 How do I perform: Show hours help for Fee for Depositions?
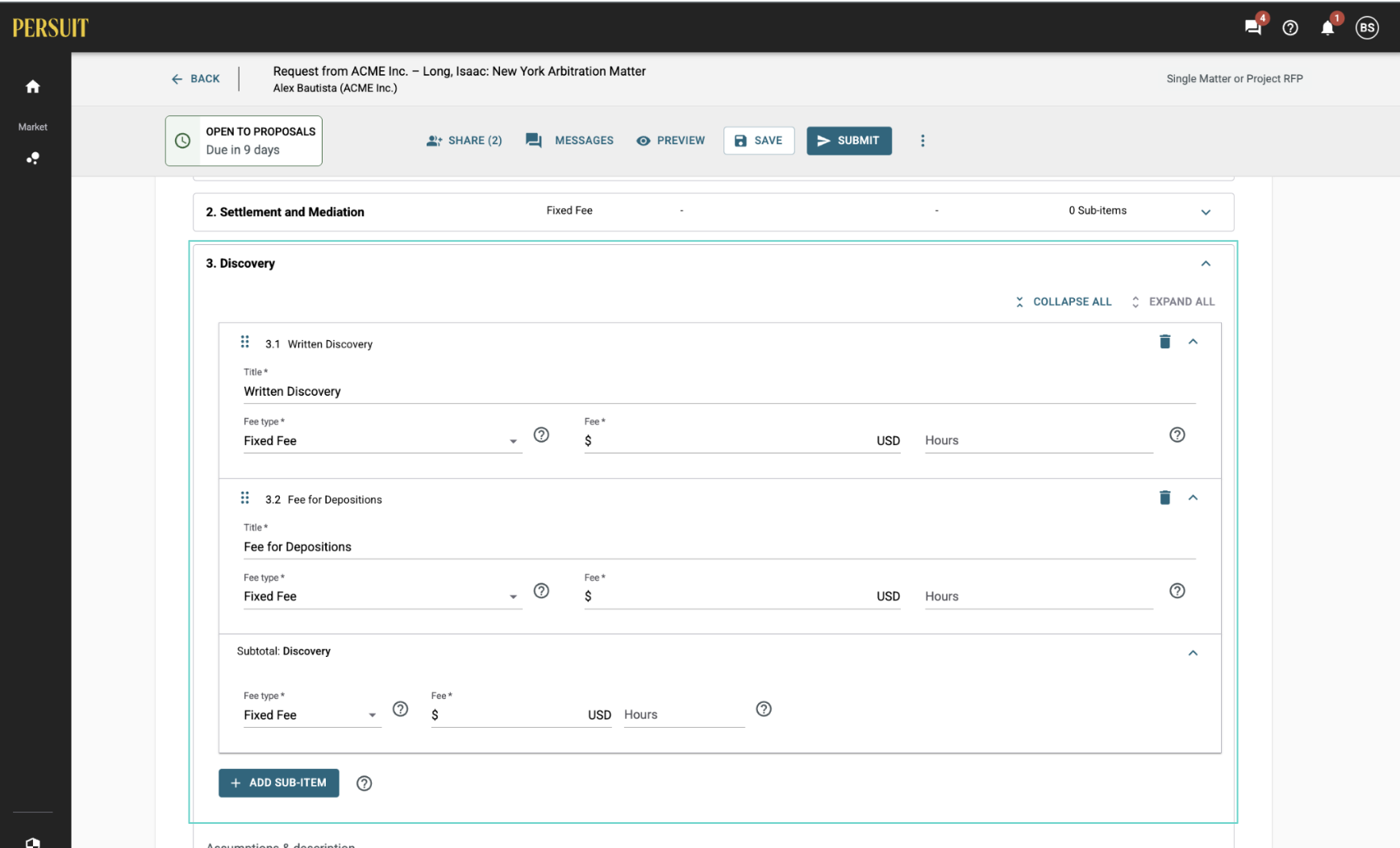pos(1177,591)
